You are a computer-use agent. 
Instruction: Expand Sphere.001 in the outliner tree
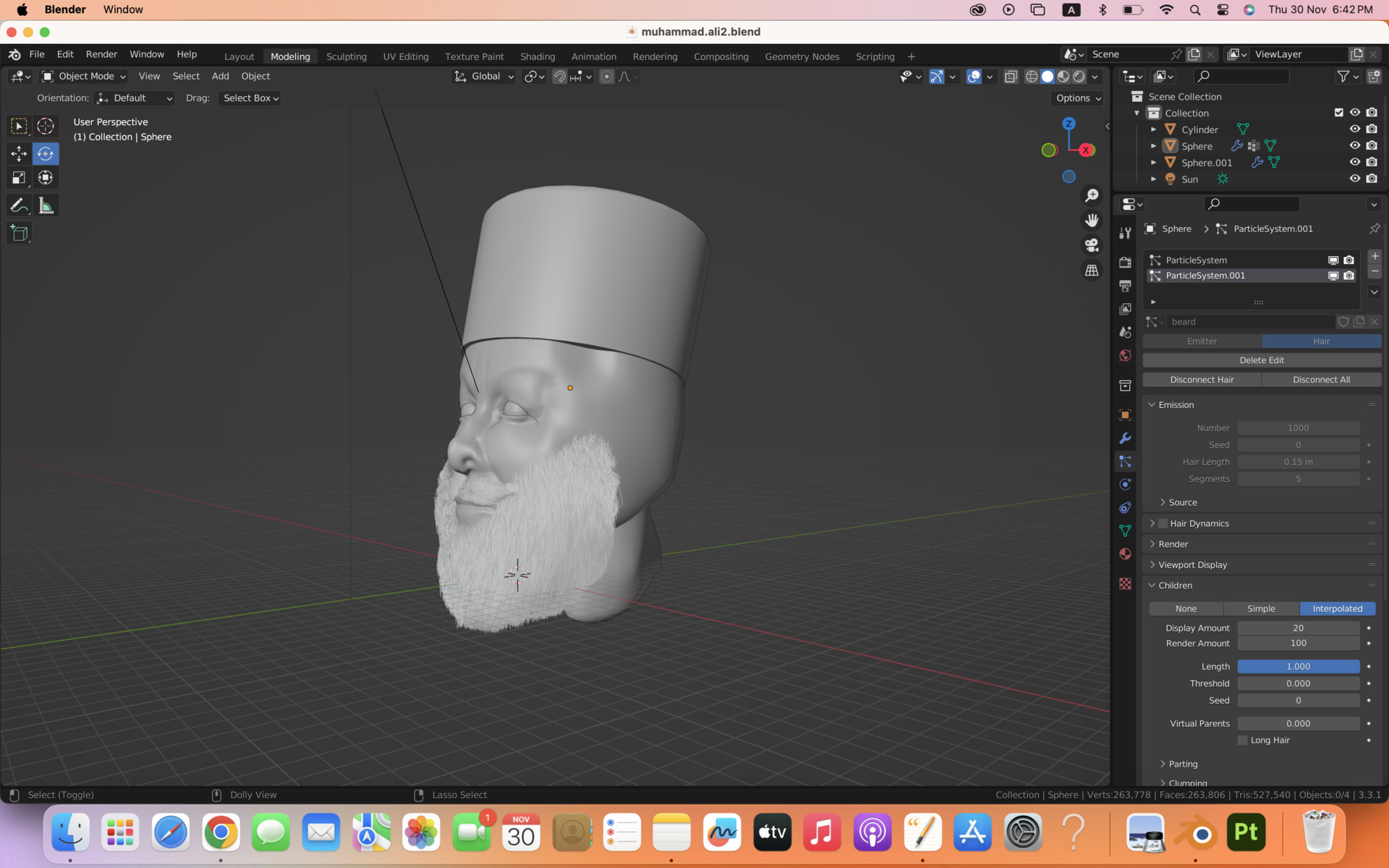[1153, 163]
